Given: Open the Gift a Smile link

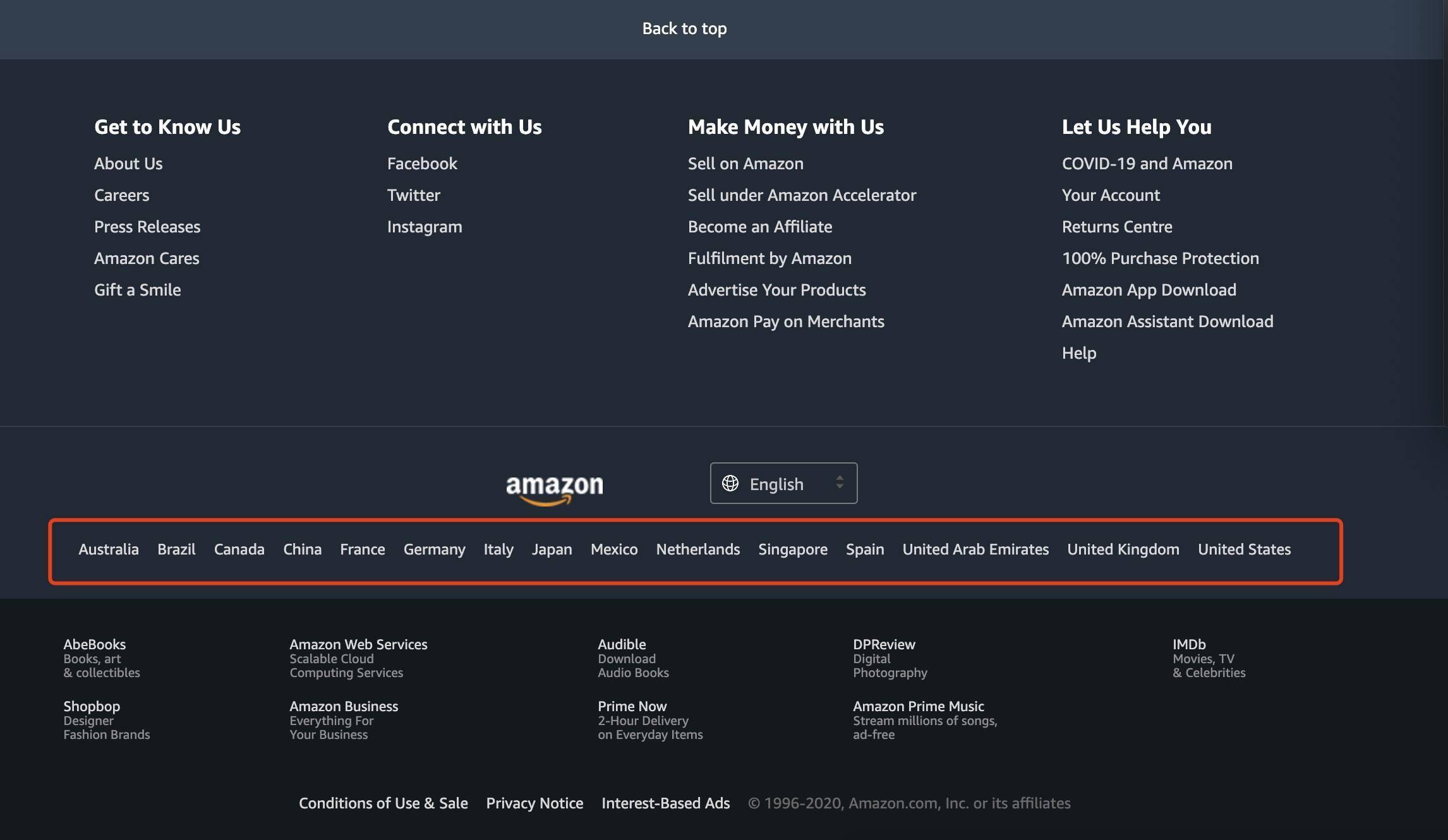Looking at the screenshot, I should (138, 290).
